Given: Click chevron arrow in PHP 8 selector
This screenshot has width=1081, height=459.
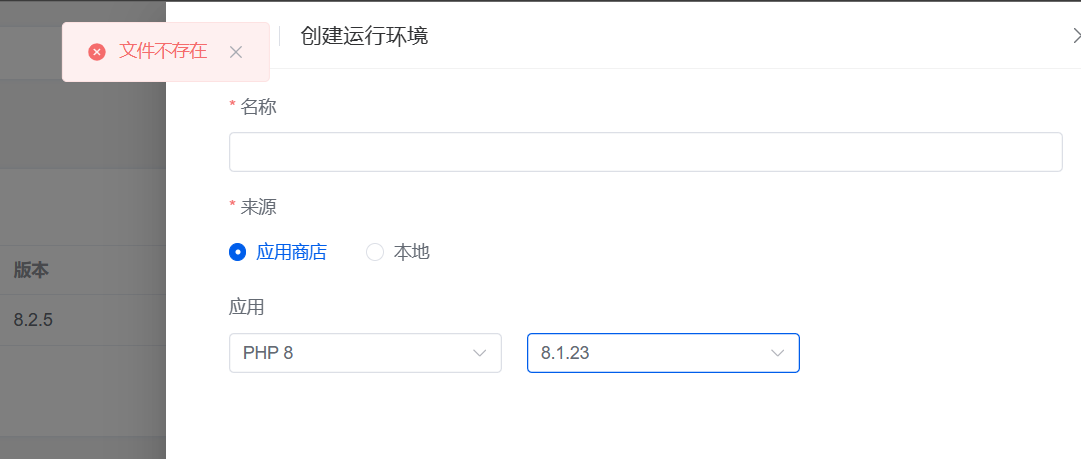Looking at the screenshot, I should [479, 353].
